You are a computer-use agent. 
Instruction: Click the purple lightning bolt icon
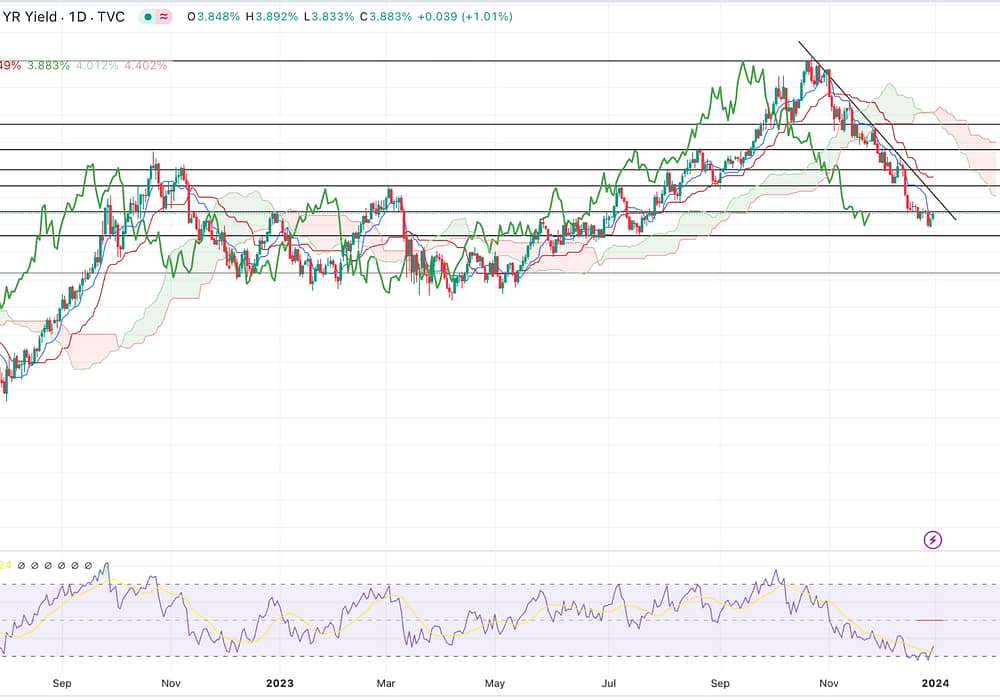pyautogui.click(x=932, y=540)
